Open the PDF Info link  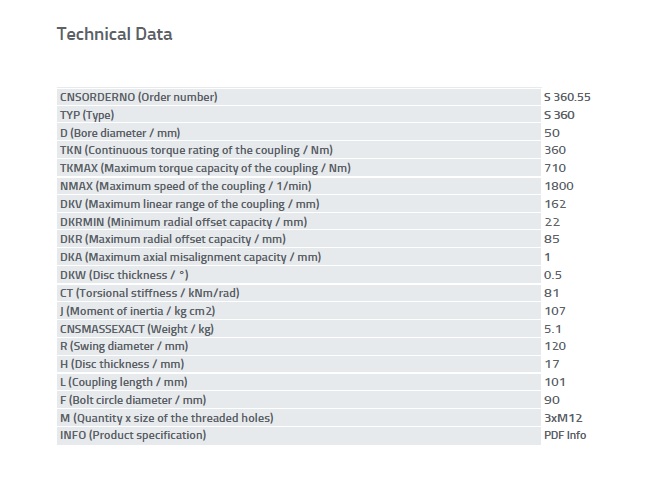(564, 435)
